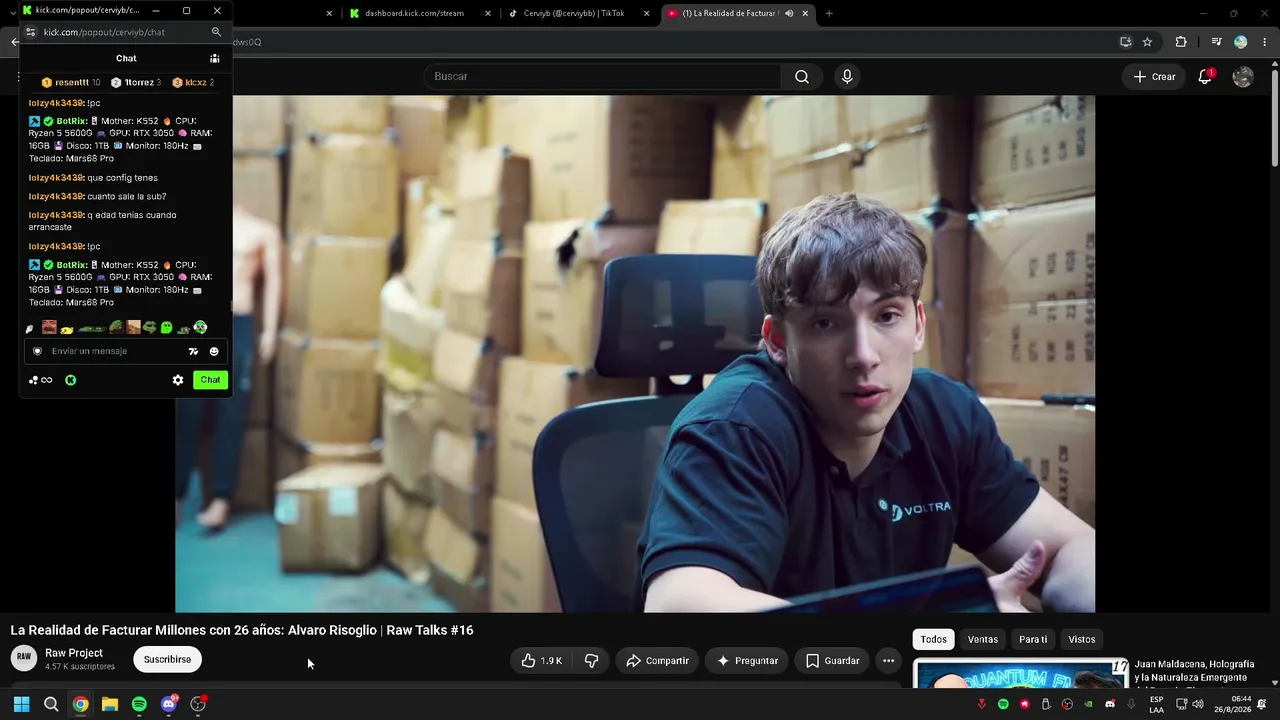The image size is (1280, 720).
Task: Open File Explorer from the taskbar
Action: point(110,704)
